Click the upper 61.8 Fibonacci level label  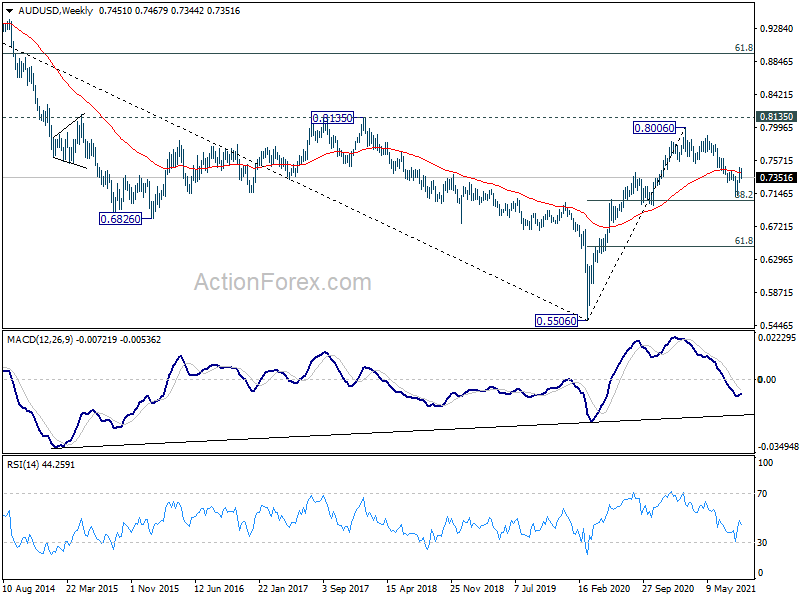pos(743,47)
